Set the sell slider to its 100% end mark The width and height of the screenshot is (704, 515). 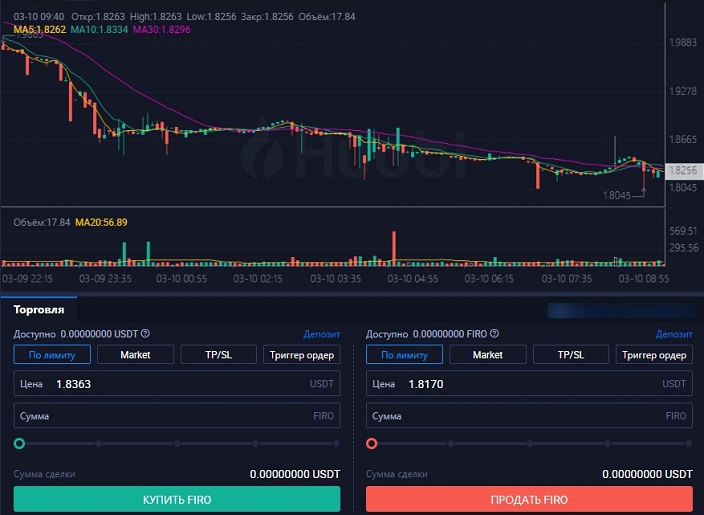tap(689, 444)
